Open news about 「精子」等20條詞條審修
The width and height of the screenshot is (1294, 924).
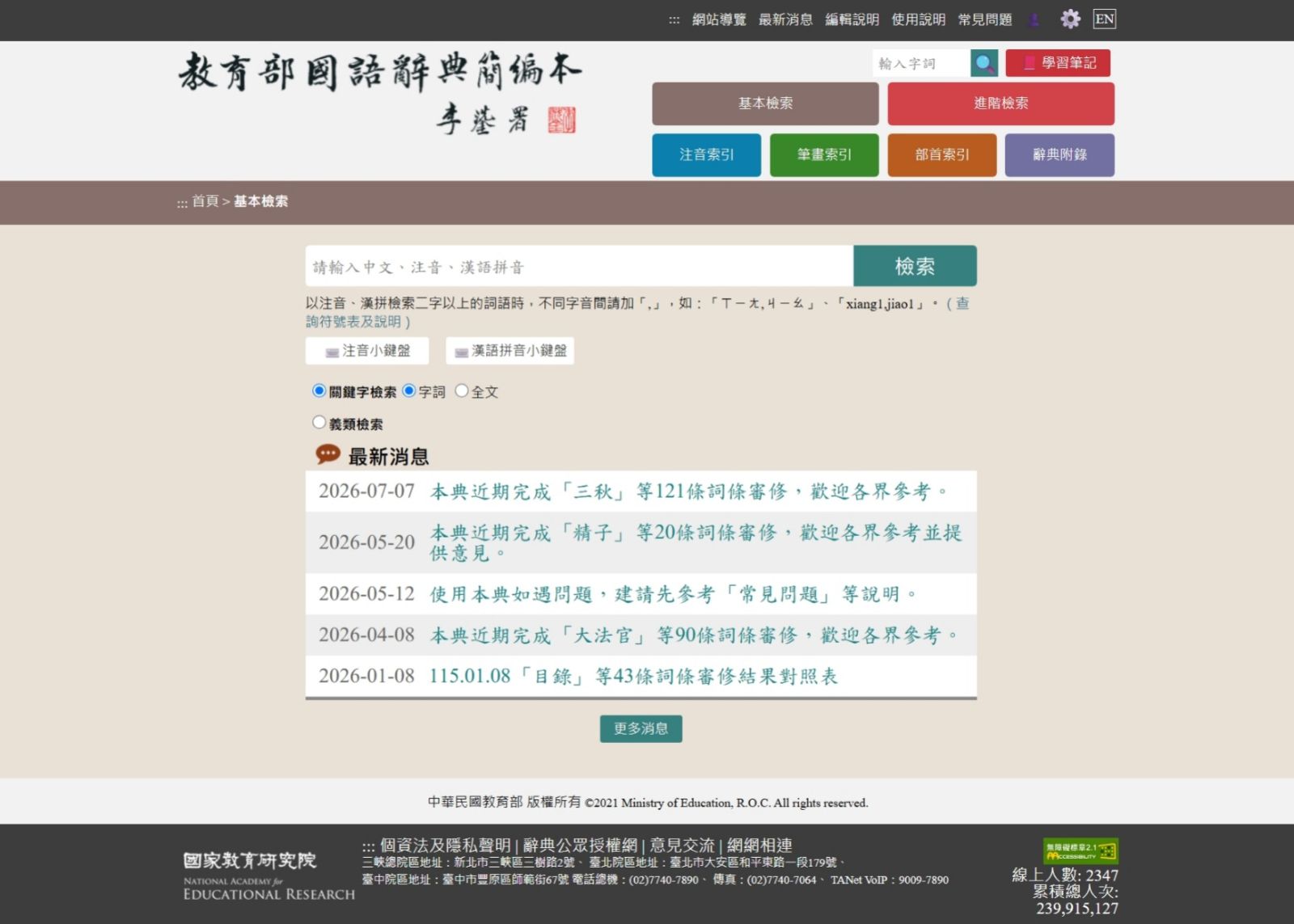click(696, 542)
